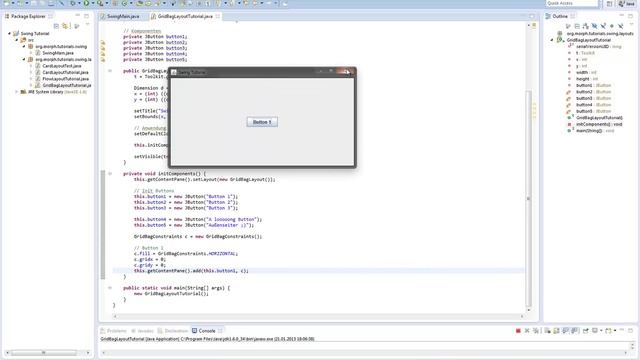
Task: Collapse the src folder node
Action: click(17, 40)
